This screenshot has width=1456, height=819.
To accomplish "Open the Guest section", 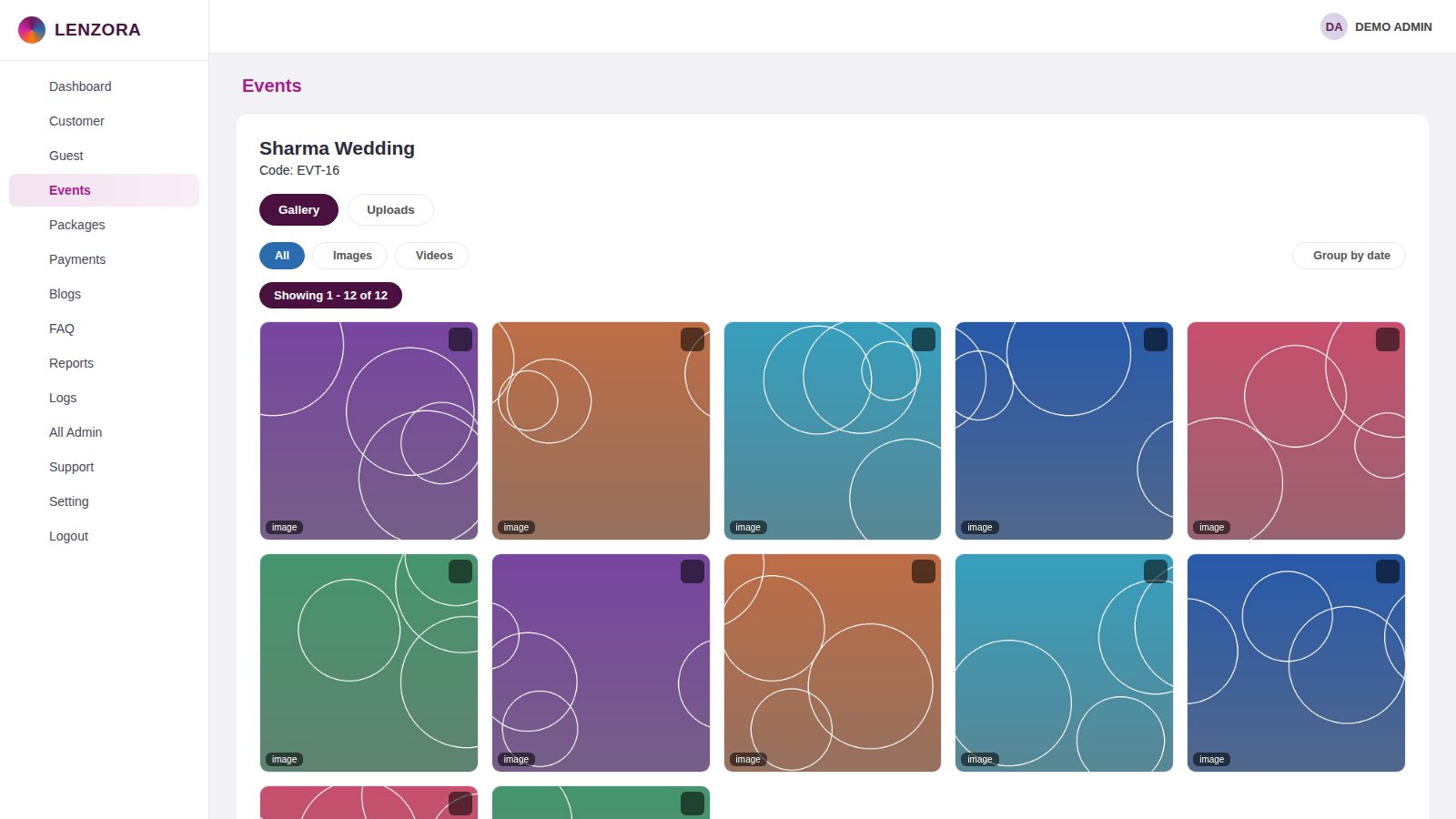I will (x=104, y=156).
